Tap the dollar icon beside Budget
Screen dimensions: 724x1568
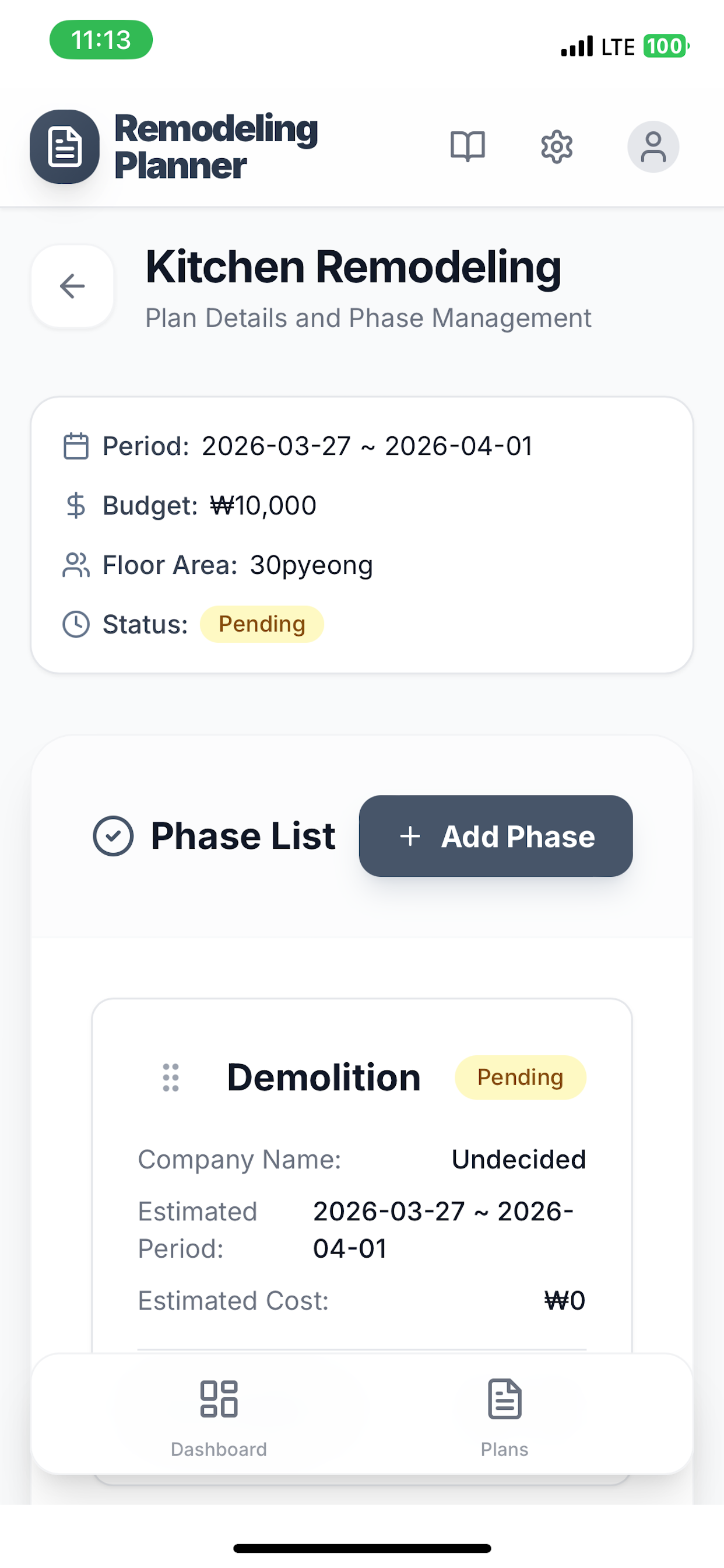click(76, 506)
